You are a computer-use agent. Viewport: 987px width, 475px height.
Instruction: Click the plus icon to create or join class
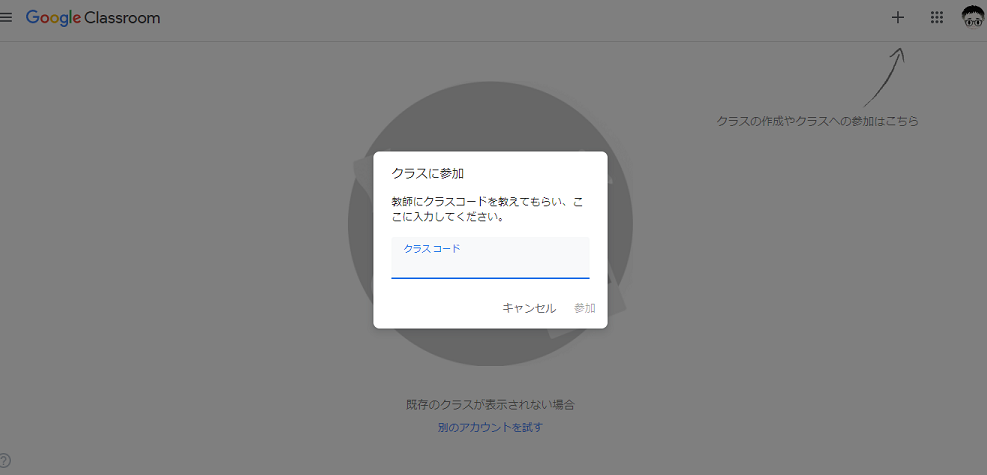[898, 18]
